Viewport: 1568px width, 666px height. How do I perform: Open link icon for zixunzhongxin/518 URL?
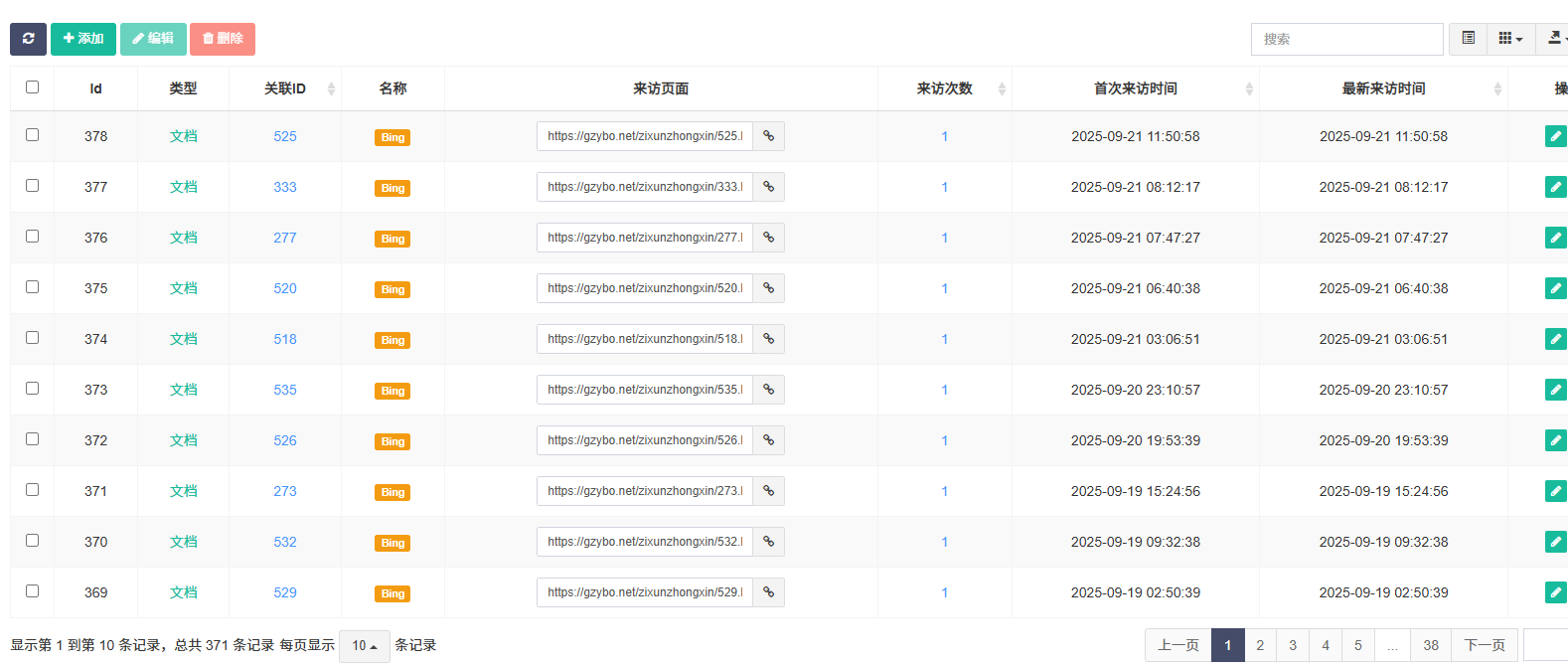768,339
